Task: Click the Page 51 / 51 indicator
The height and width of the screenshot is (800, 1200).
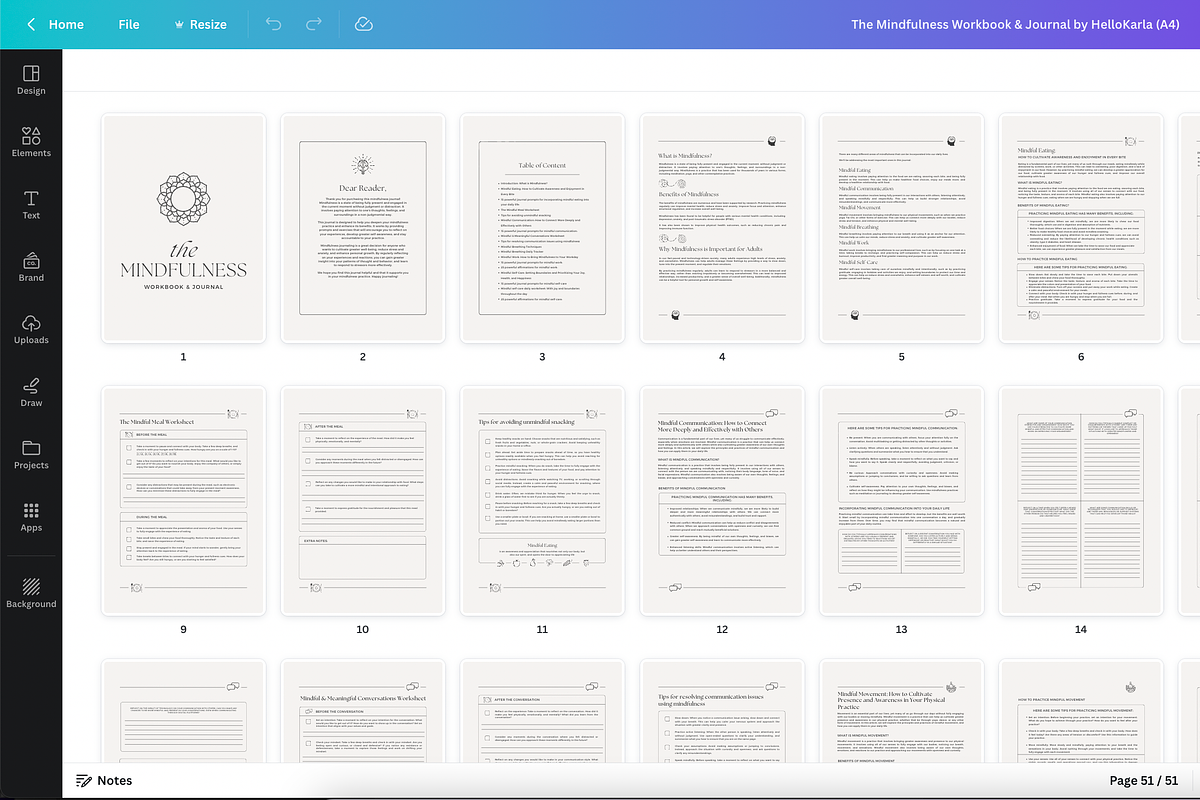Action: (1144, 780)
